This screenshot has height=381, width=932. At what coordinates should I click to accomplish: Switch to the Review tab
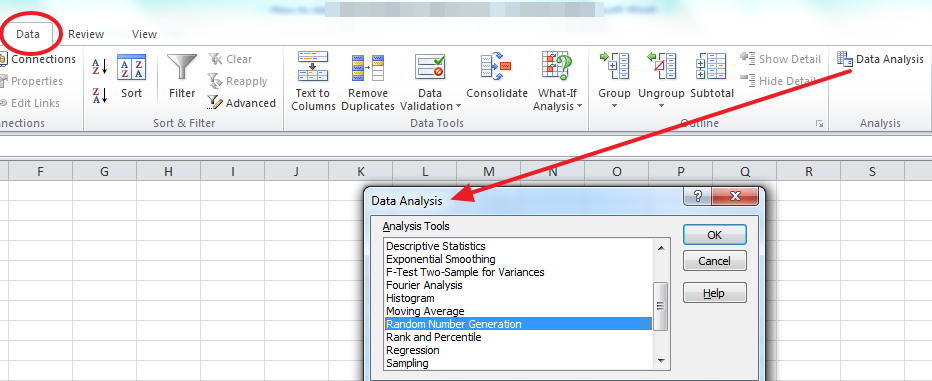[86, 34]
